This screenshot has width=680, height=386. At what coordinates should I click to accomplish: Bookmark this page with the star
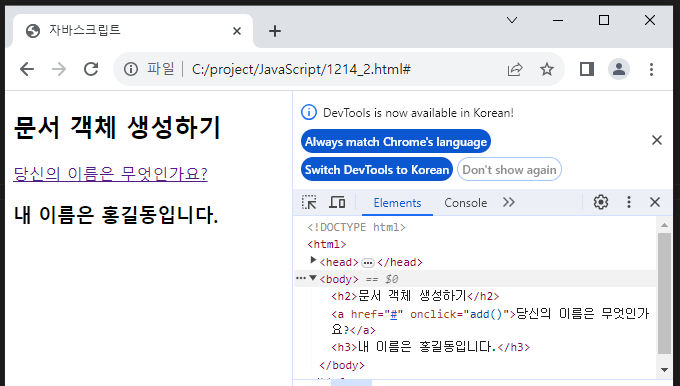547,69
